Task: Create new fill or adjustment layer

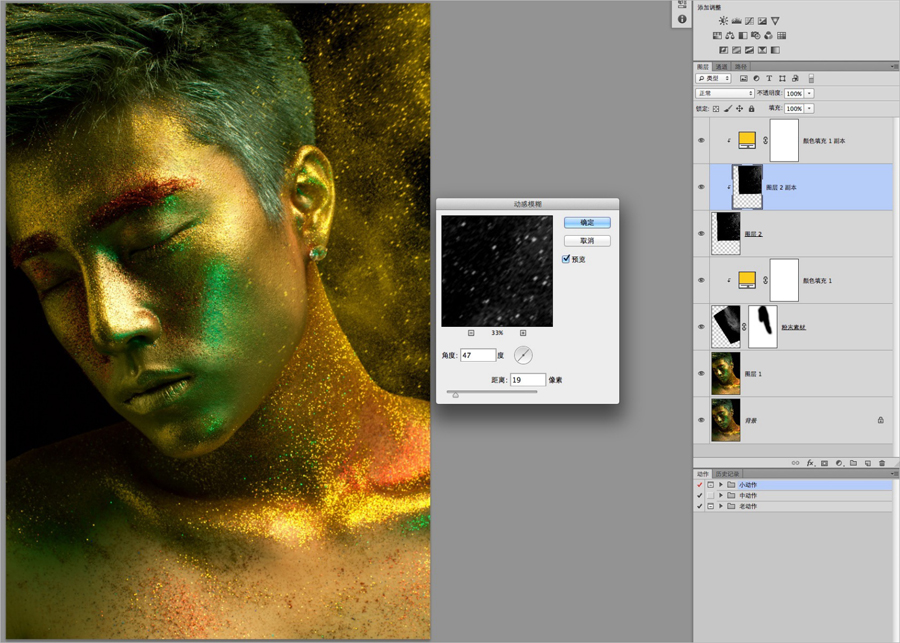Action: pyautogui.click(x=839, y=463)
